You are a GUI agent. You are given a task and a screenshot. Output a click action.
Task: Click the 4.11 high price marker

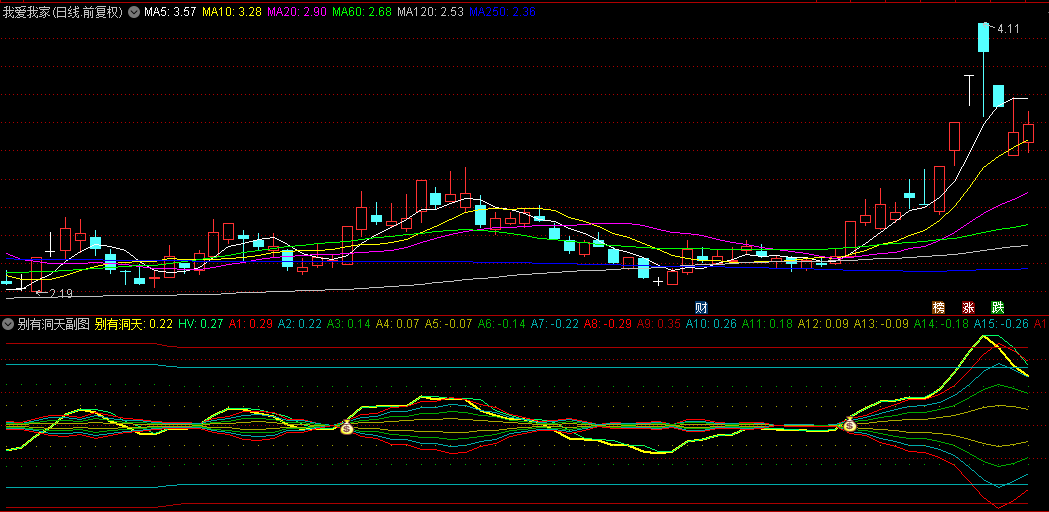point(1008,29)
